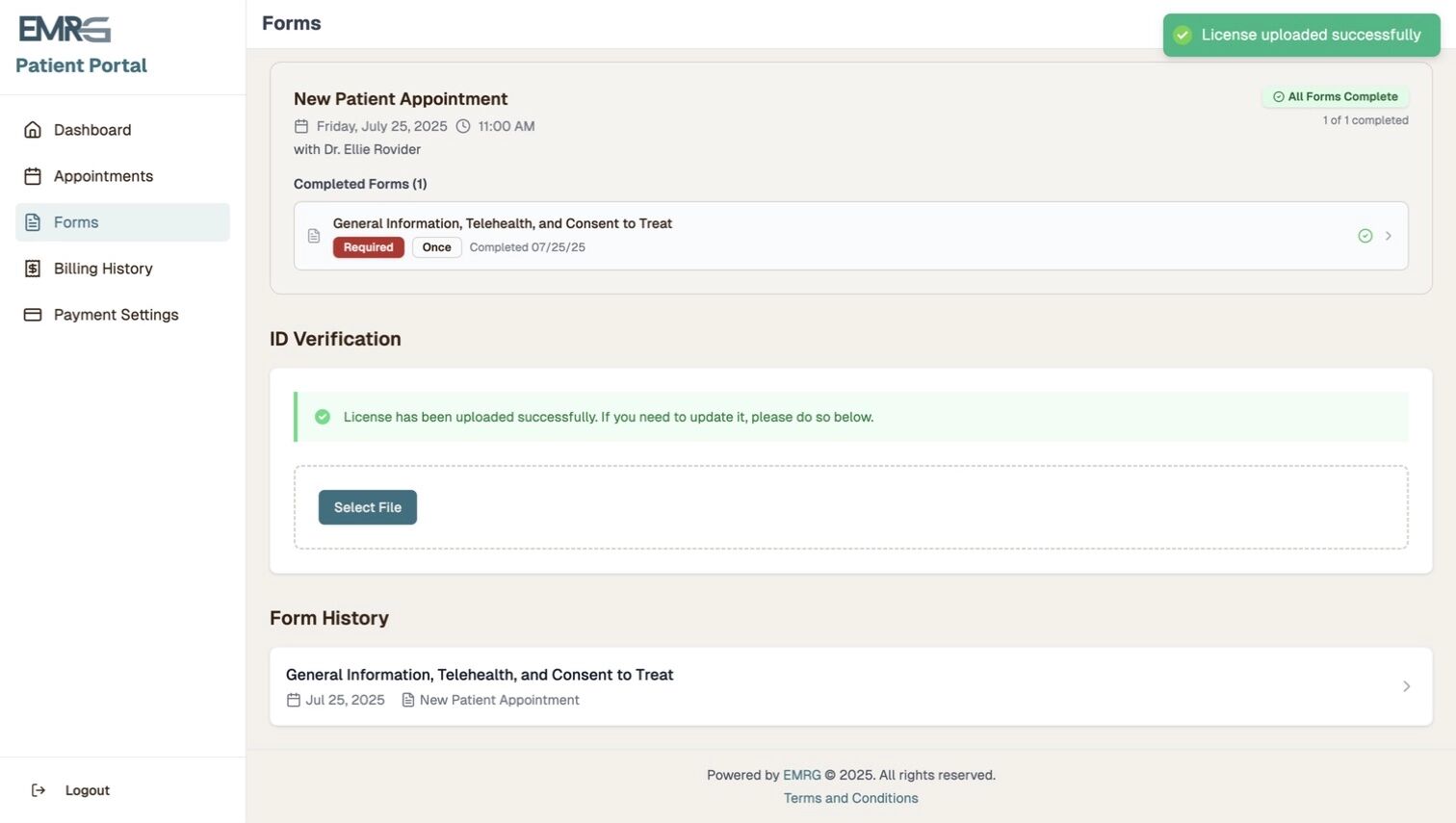Click the clock icon beside 11:00 AM
1456x823 pixels.
[x=463, y=125]
